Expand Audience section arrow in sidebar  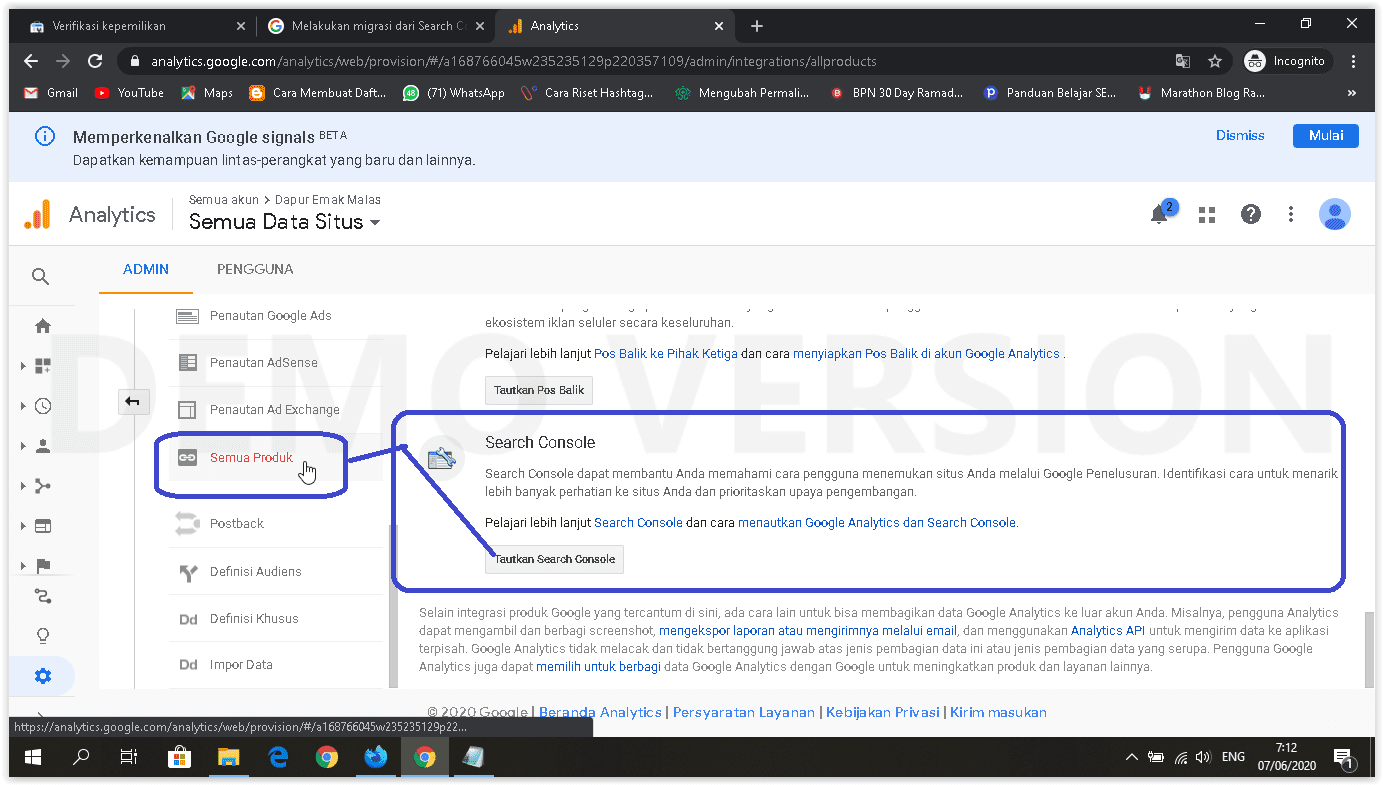pyautogui.click(x=23, y=446)
